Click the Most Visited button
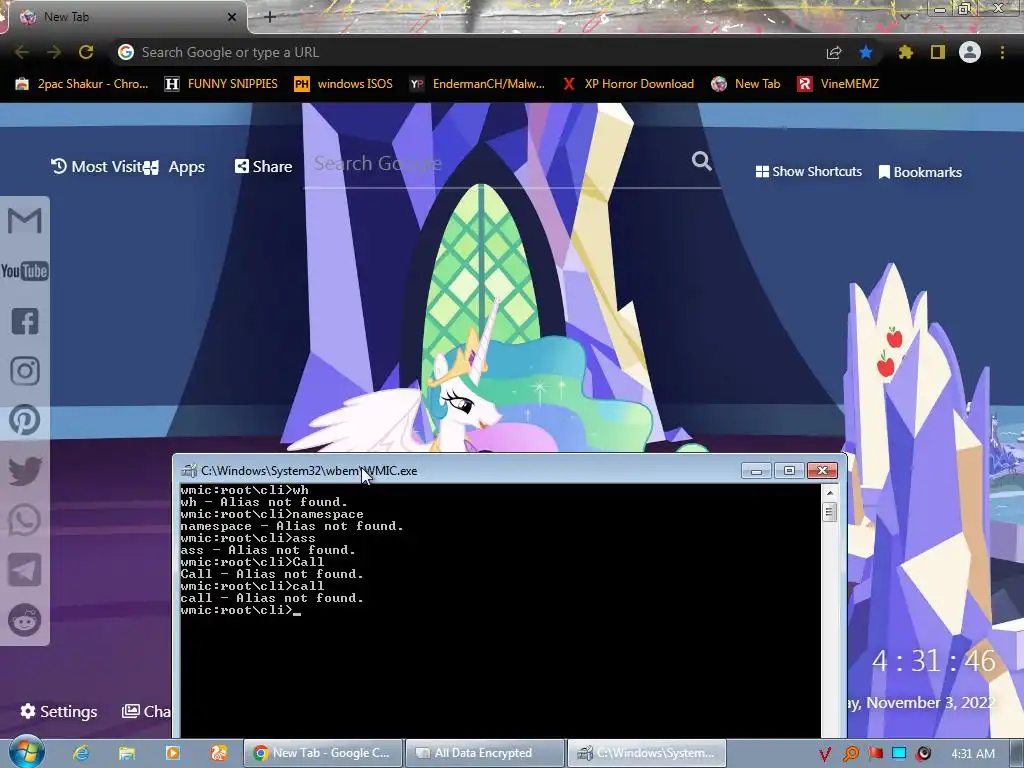 point(97,167)
